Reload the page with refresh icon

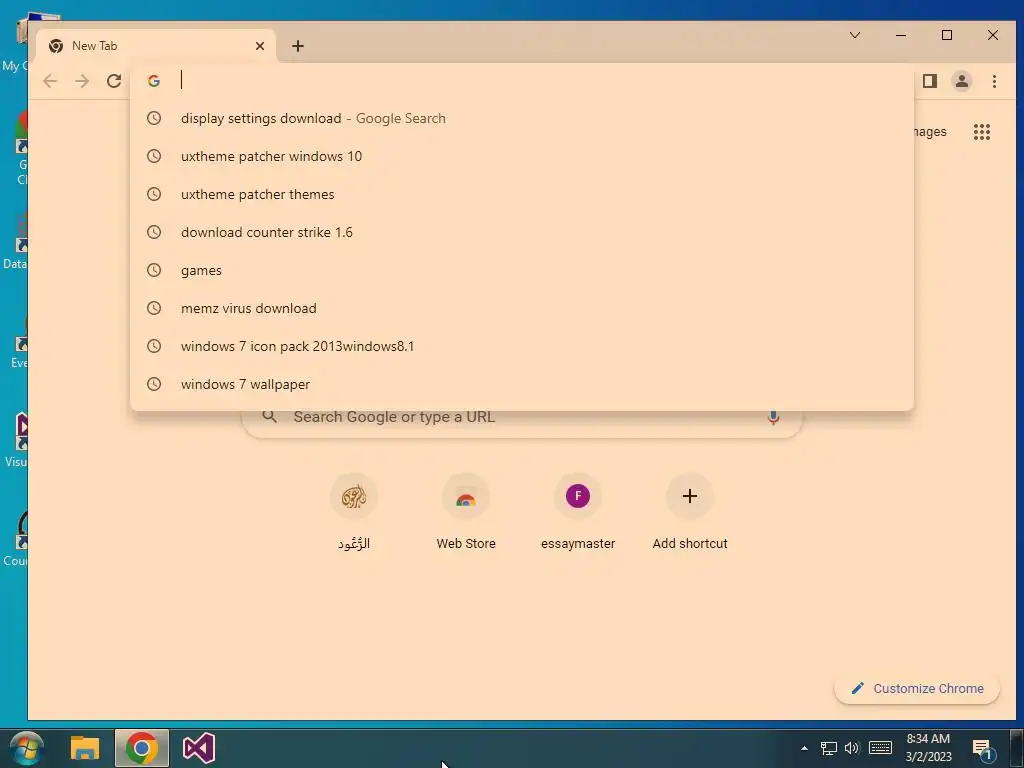[x=114, y=81]
